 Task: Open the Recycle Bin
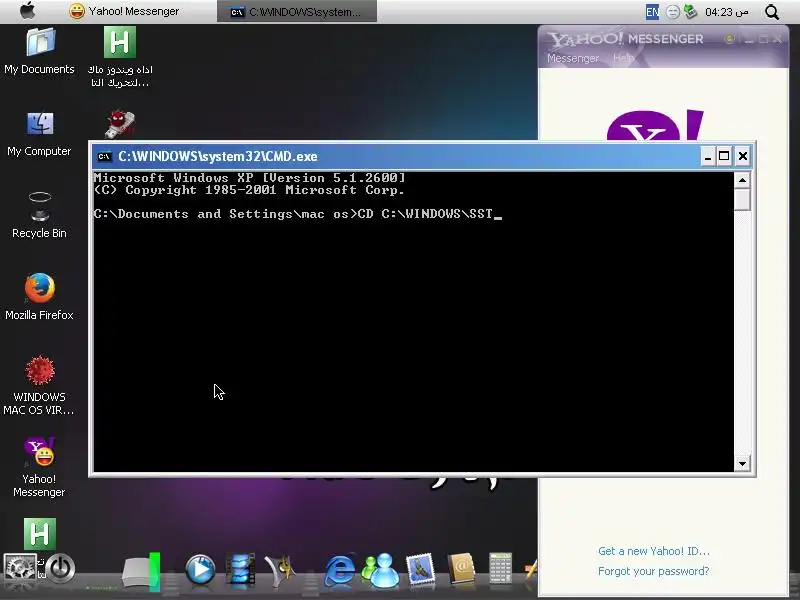click(39, 215)
